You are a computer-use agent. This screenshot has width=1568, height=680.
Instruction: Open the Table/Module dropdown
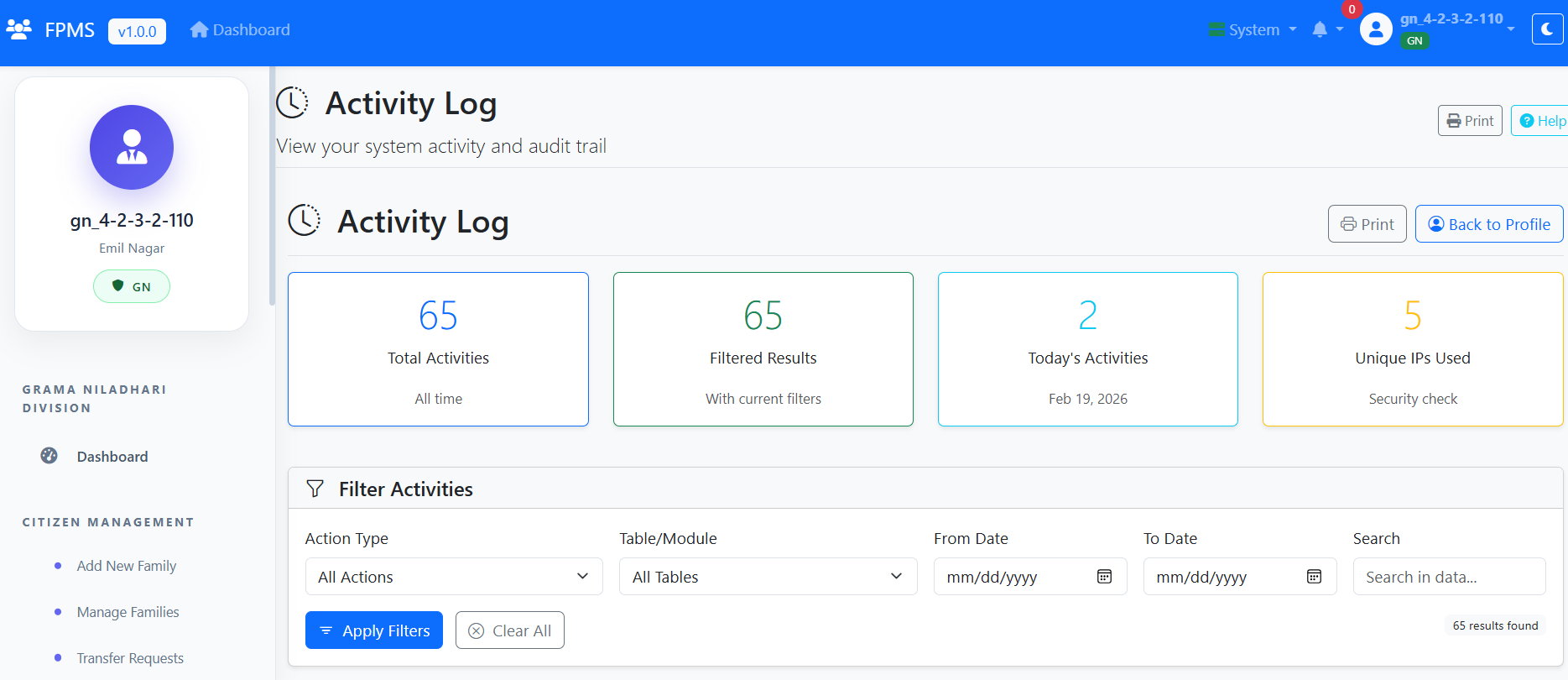tap(768, 577)
